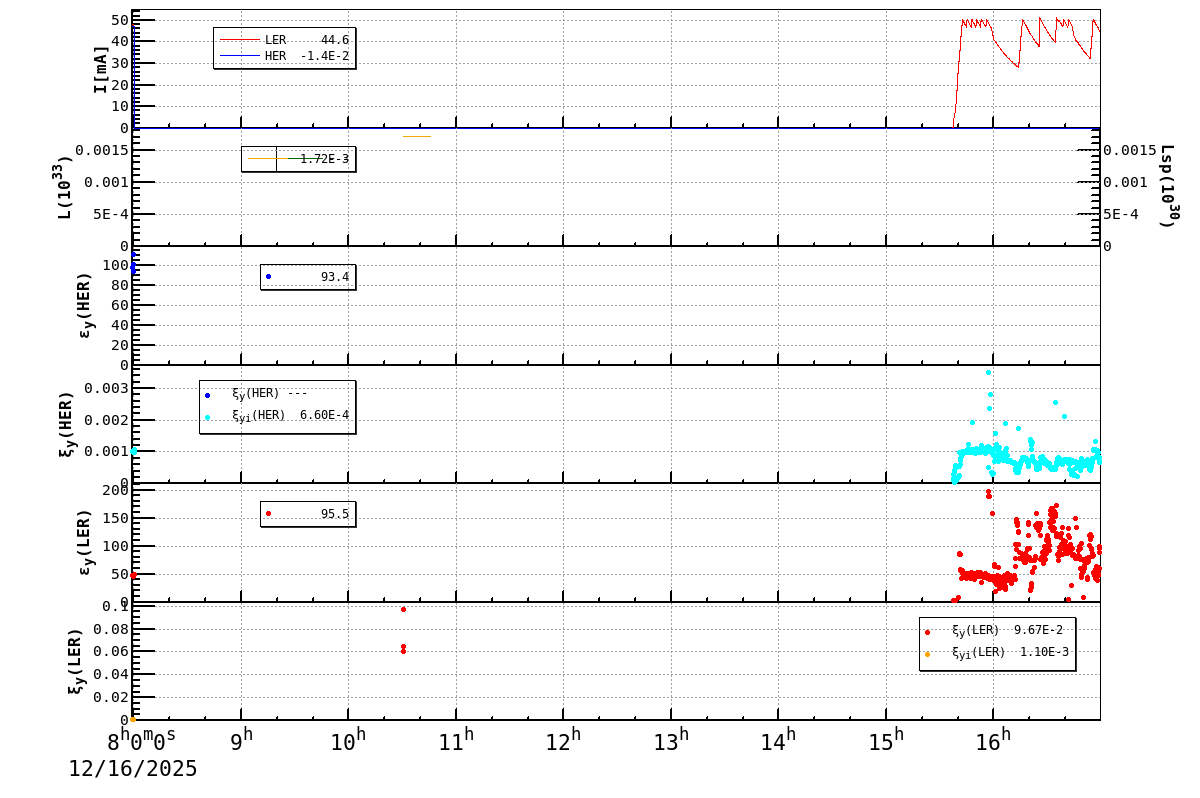Viewport: 1200px width, 798px height.
Task: Click the ξy(HER) axis title
Action: 68,424
